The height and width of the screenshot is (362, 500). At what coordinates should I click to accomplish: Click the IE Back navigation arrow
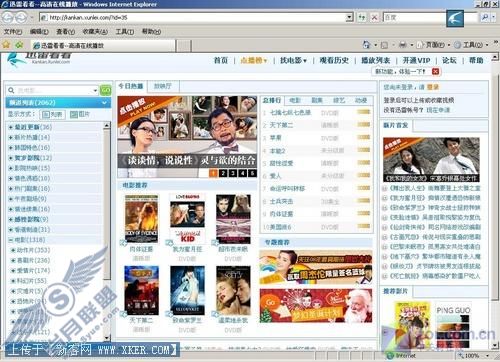(8, 17)
